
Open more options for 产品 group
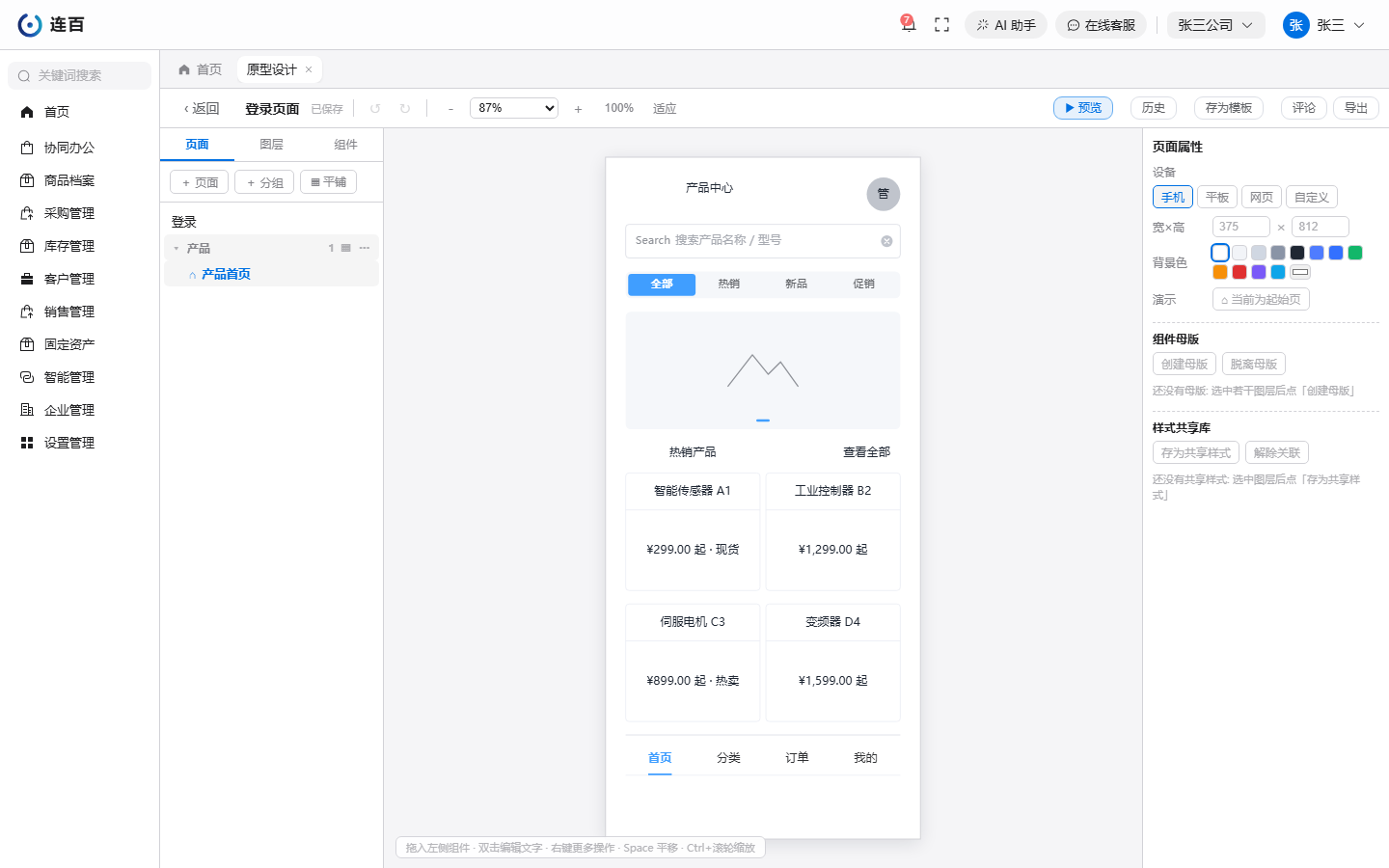(x=365, y=248)
